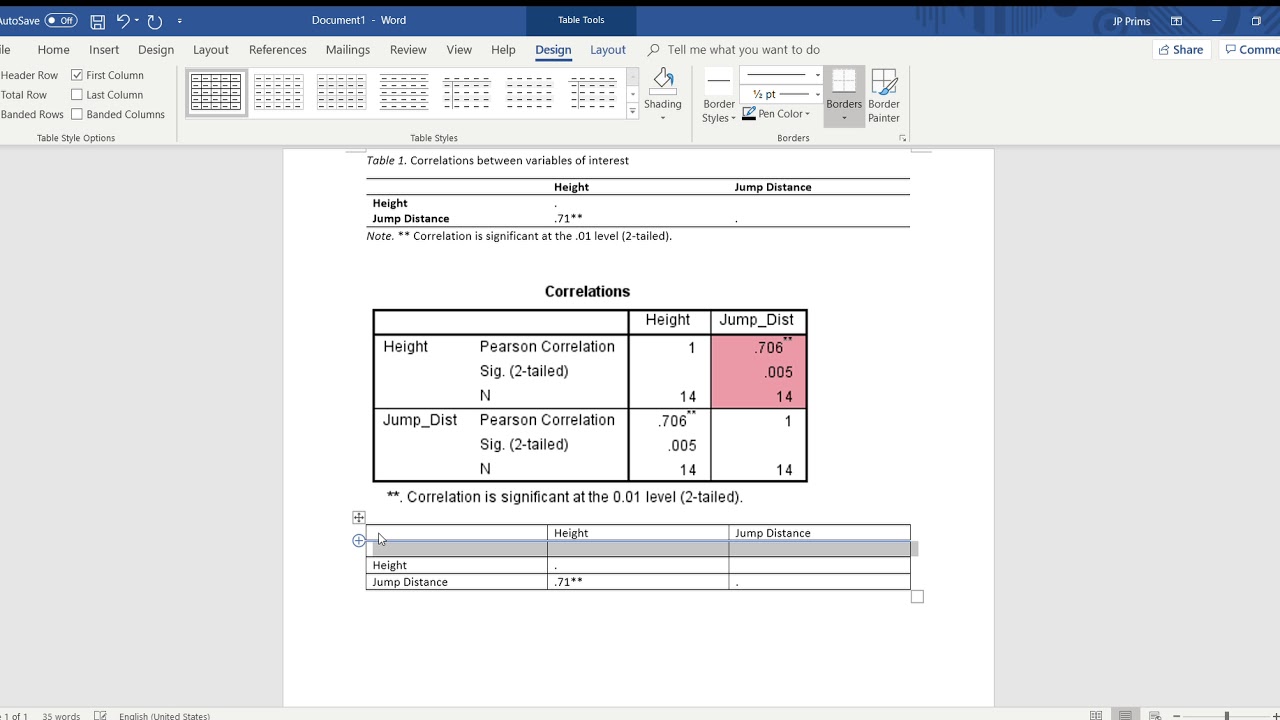
Task: Click the Share button
Action: [x=1181, y=50]
